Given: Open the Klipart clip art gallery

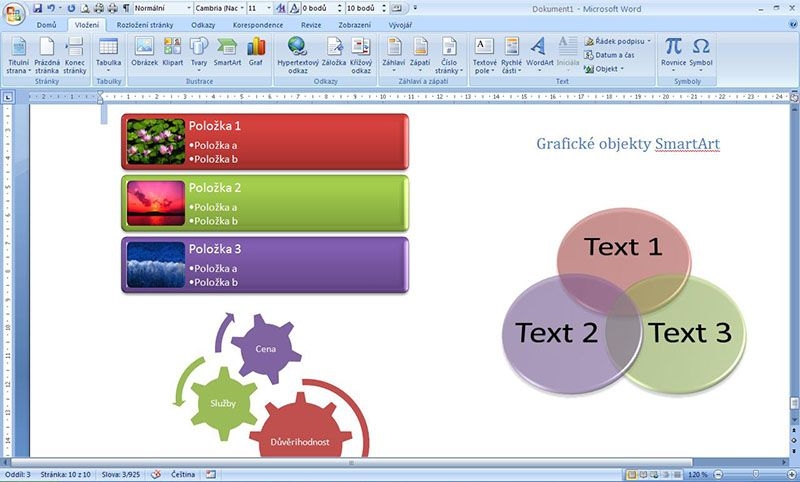Looking at the screenshot, I should [x=172, y=51].
